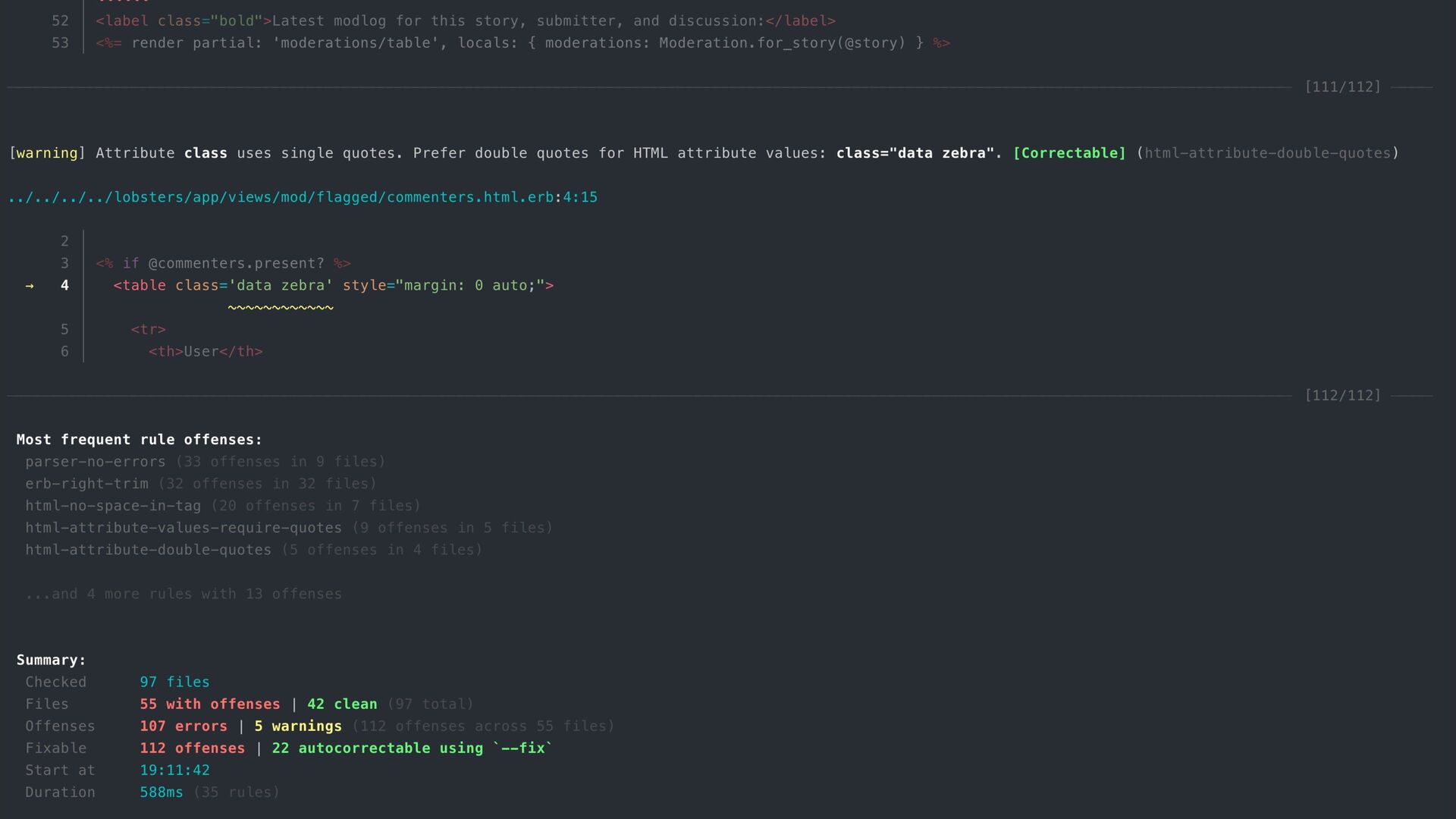The image size is (1456, 819).
Task: Click html-no-space-in-tag rule entry
Action: pyautogui.click(x=113, y=506)
